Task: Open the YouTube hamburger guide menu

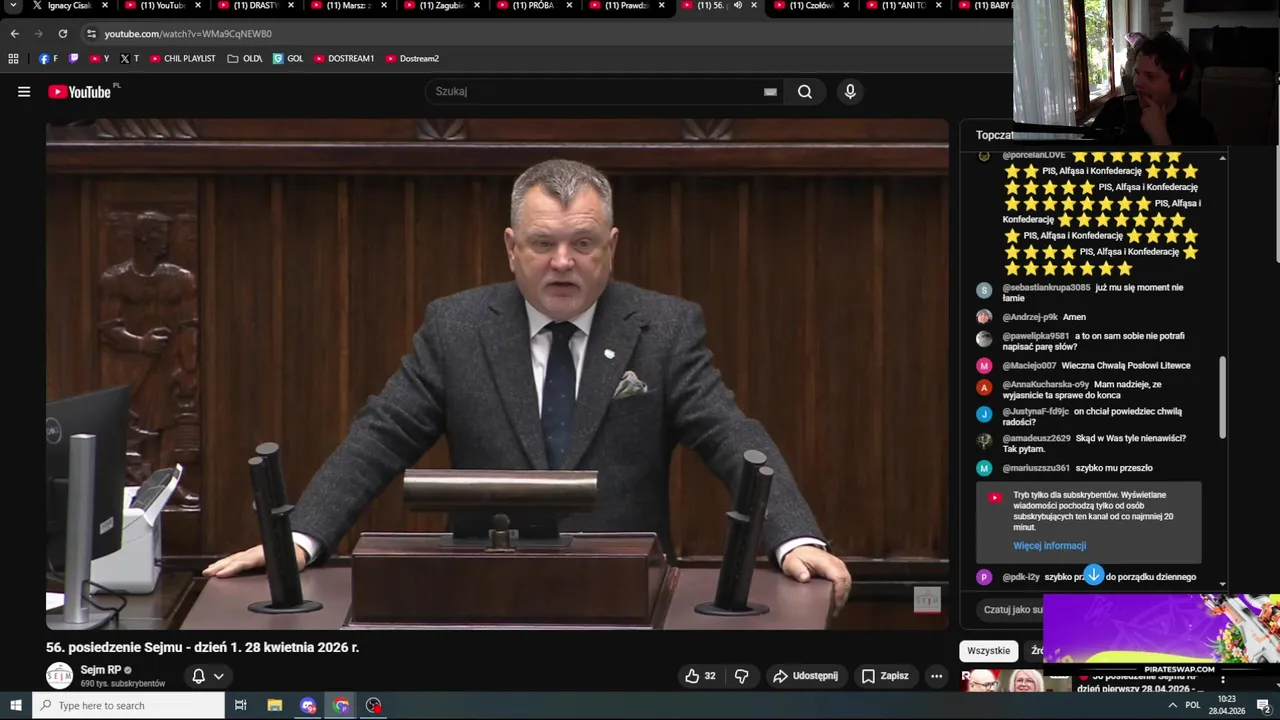Action: 24,92
